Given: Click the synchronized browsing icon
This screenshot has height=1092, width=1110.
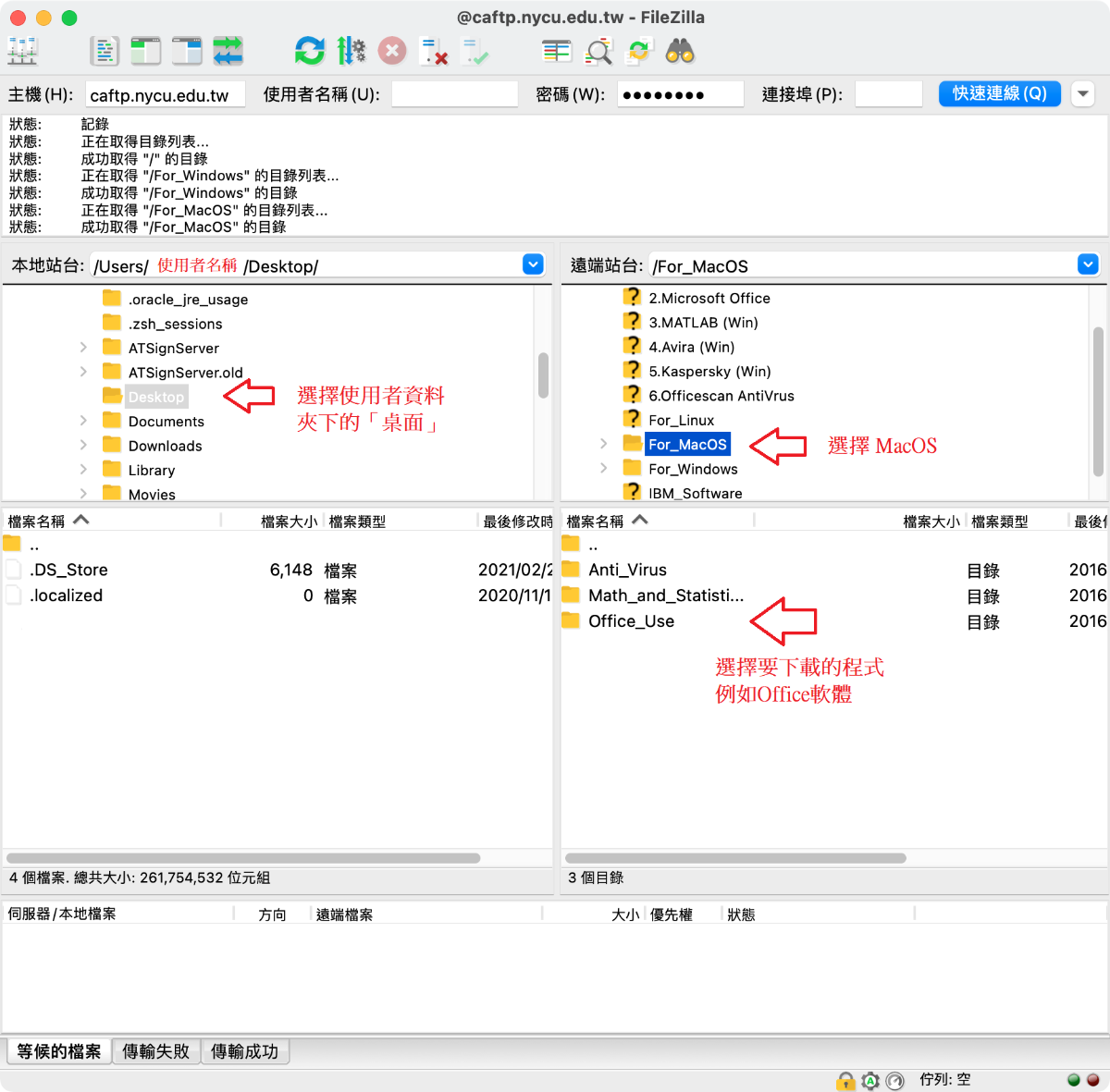Looking at the screenshot, I should coord(639,51).
